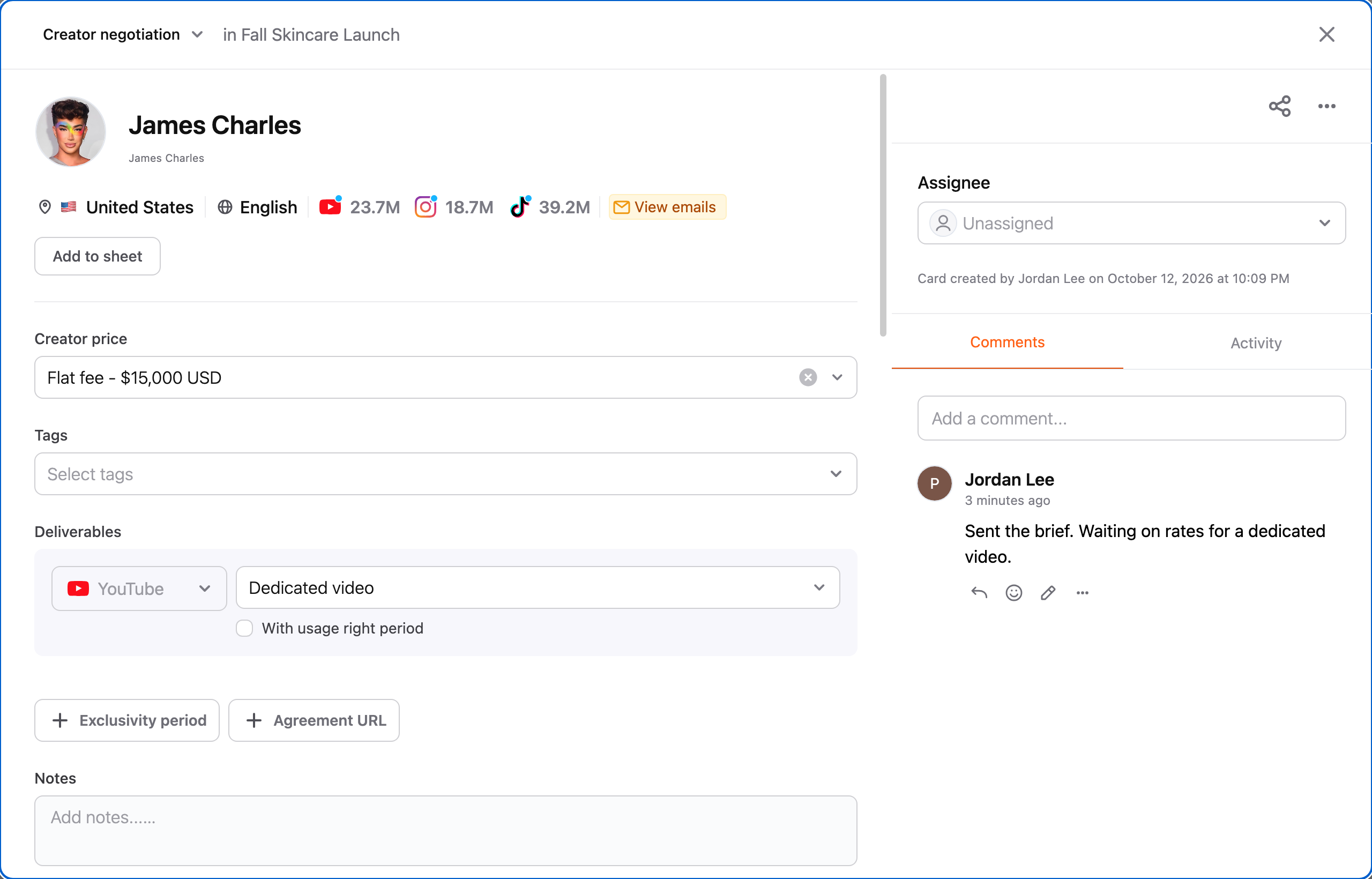Open the Select tags dropdown
Image resolution: width=1372 pixels, height=879 pixels.
pyautogui.click(x=446, y=474)
